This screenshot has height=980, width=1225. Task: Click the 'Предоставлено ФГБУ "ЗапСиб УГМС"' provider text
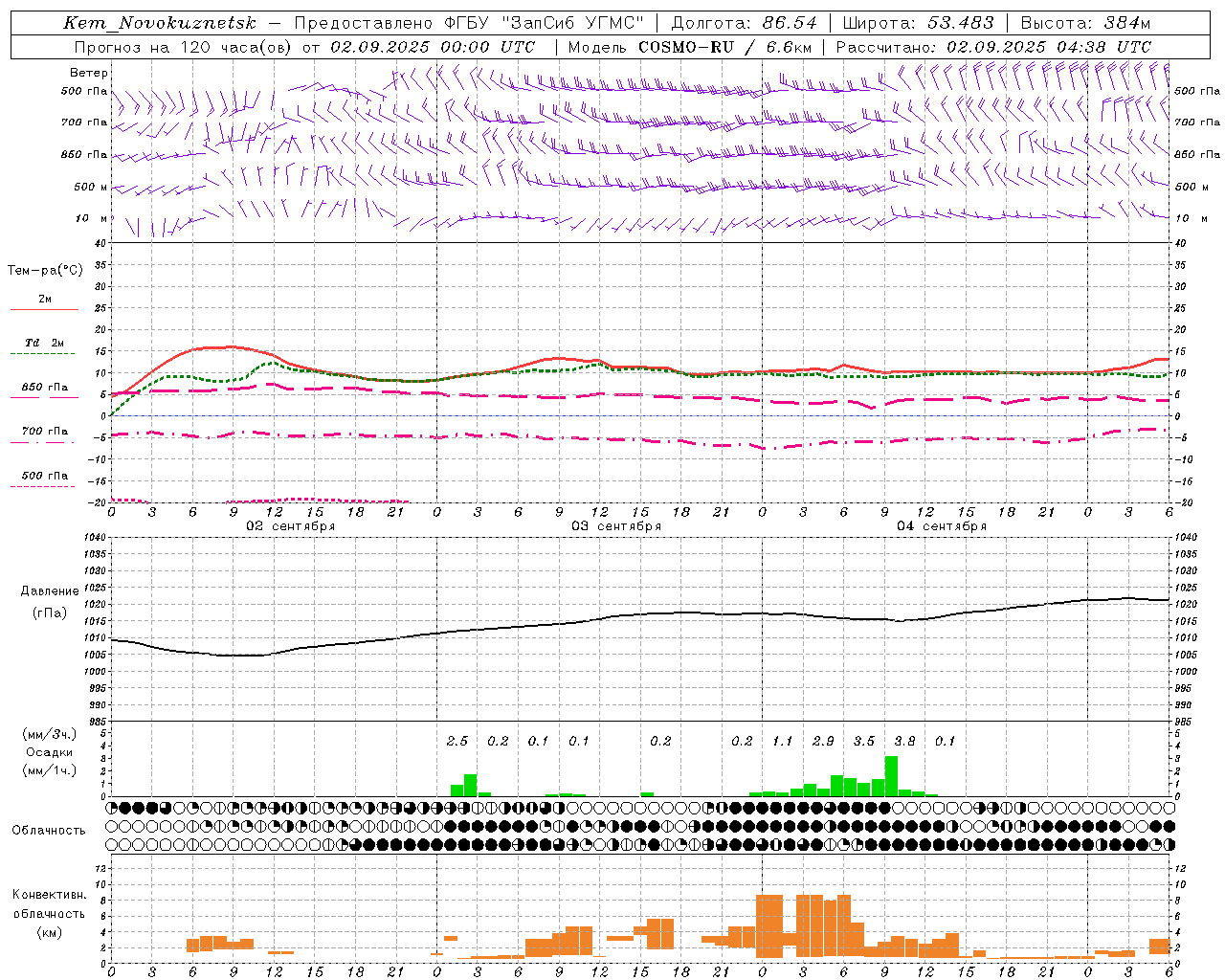pos(469,23)
